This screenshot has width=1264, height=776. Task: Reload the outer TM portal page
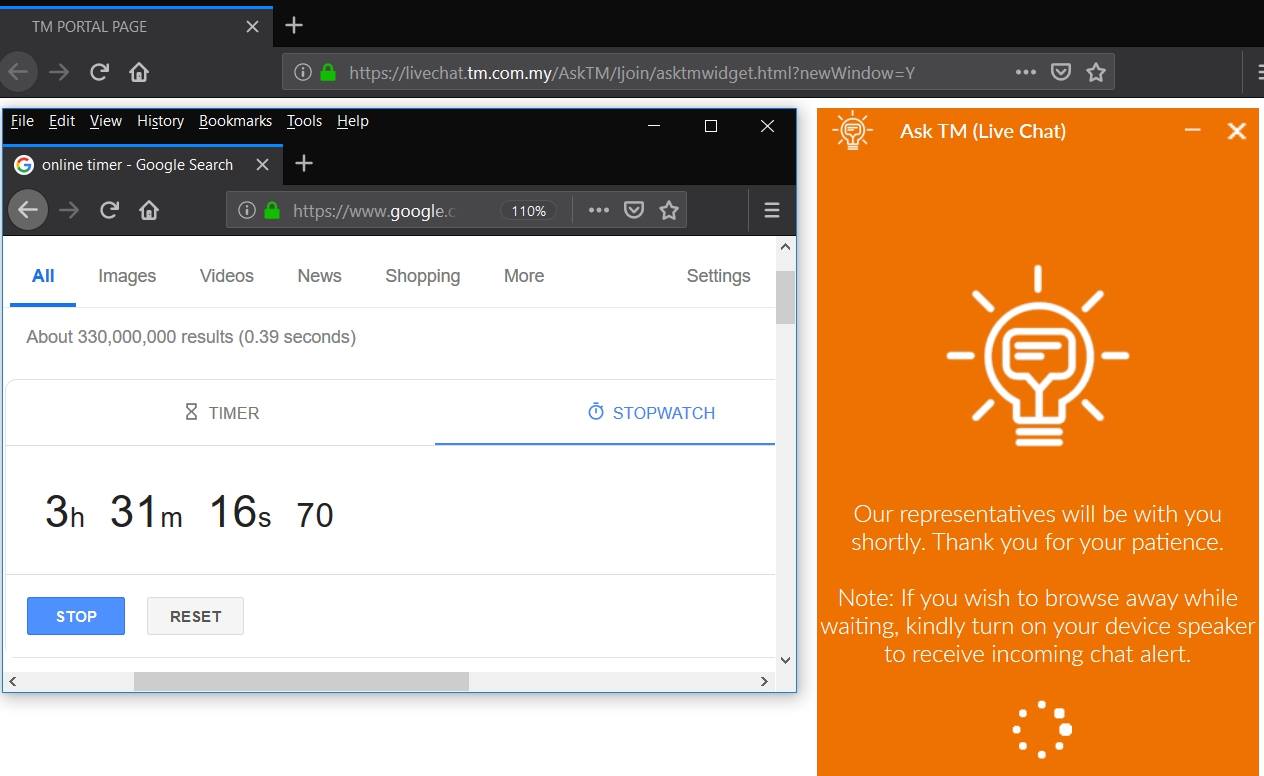pyautogui.click(x=99, y=72)
